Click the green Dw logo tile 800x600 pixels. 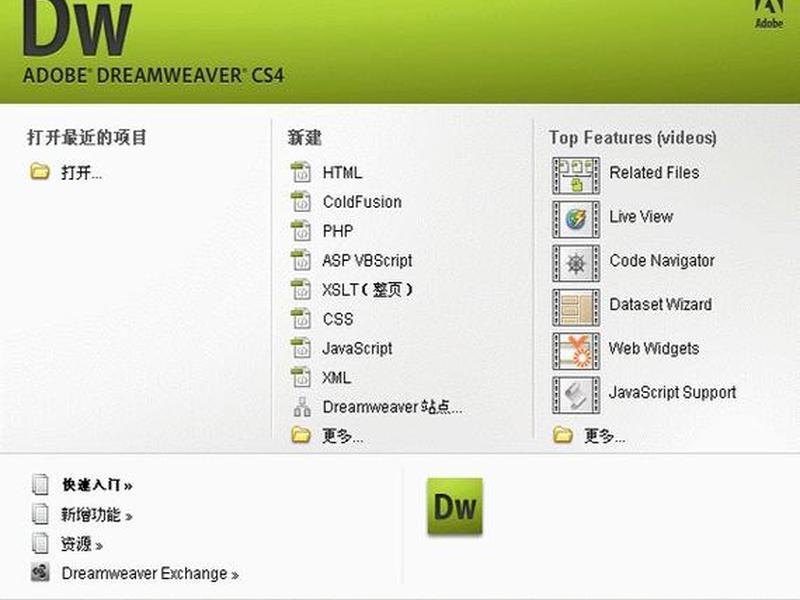point(455,506)
